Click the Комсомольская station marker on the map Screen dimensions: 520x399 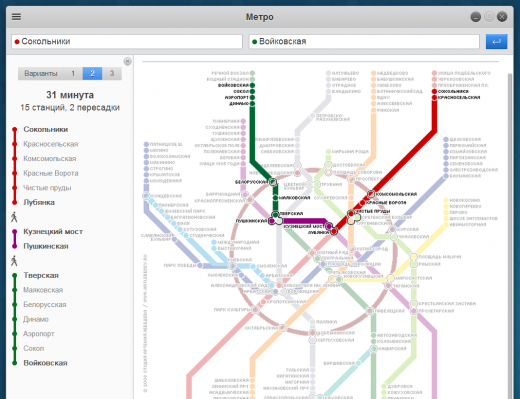click(371, 194)
